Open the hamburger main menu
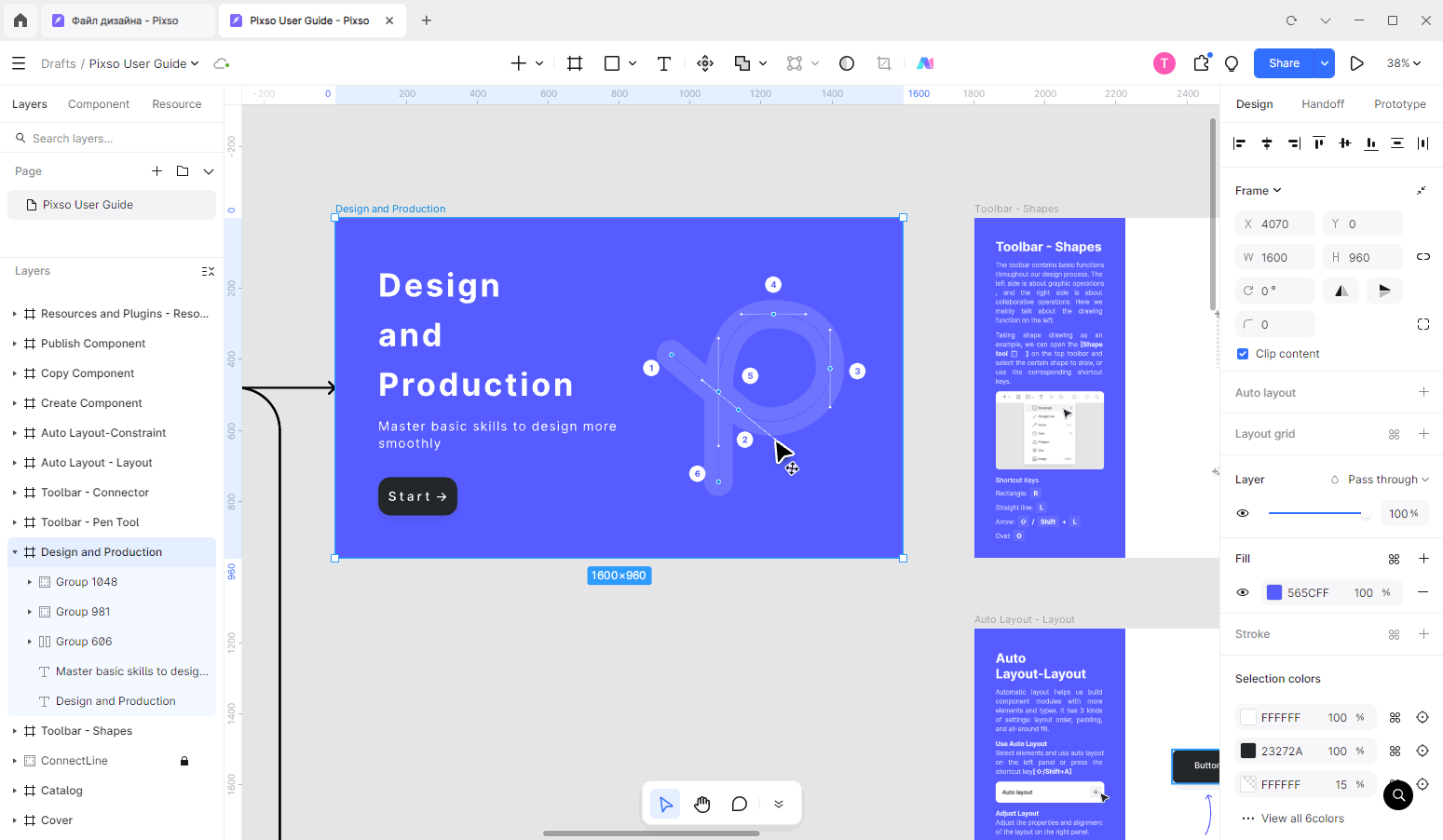This screenshot has height=840, width=1443. pos(19,63)
